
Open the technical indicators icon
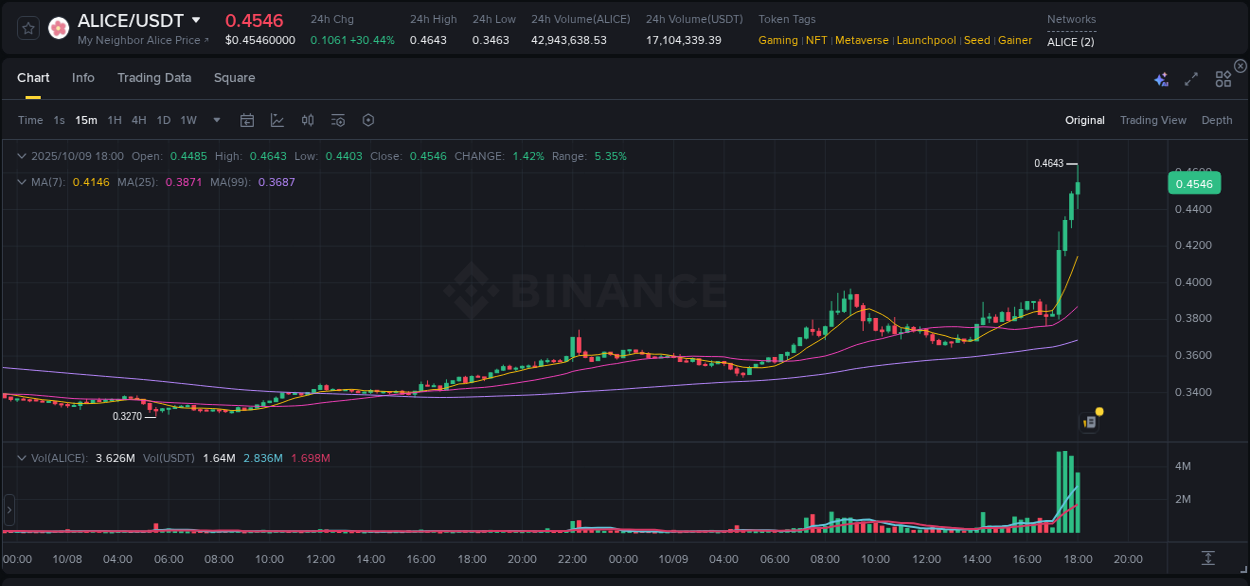(307, 120)
